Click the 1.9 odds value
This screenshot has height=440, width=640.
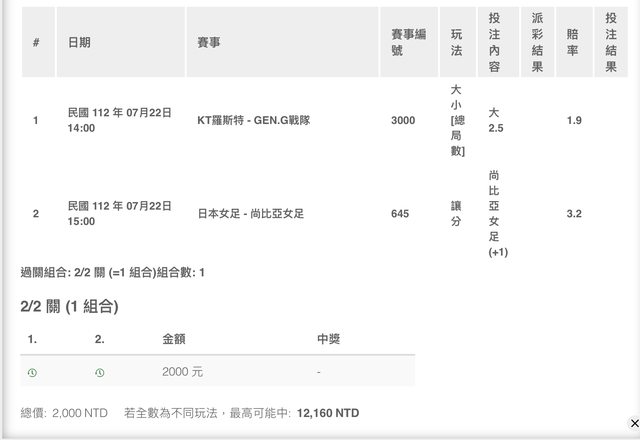574,120
